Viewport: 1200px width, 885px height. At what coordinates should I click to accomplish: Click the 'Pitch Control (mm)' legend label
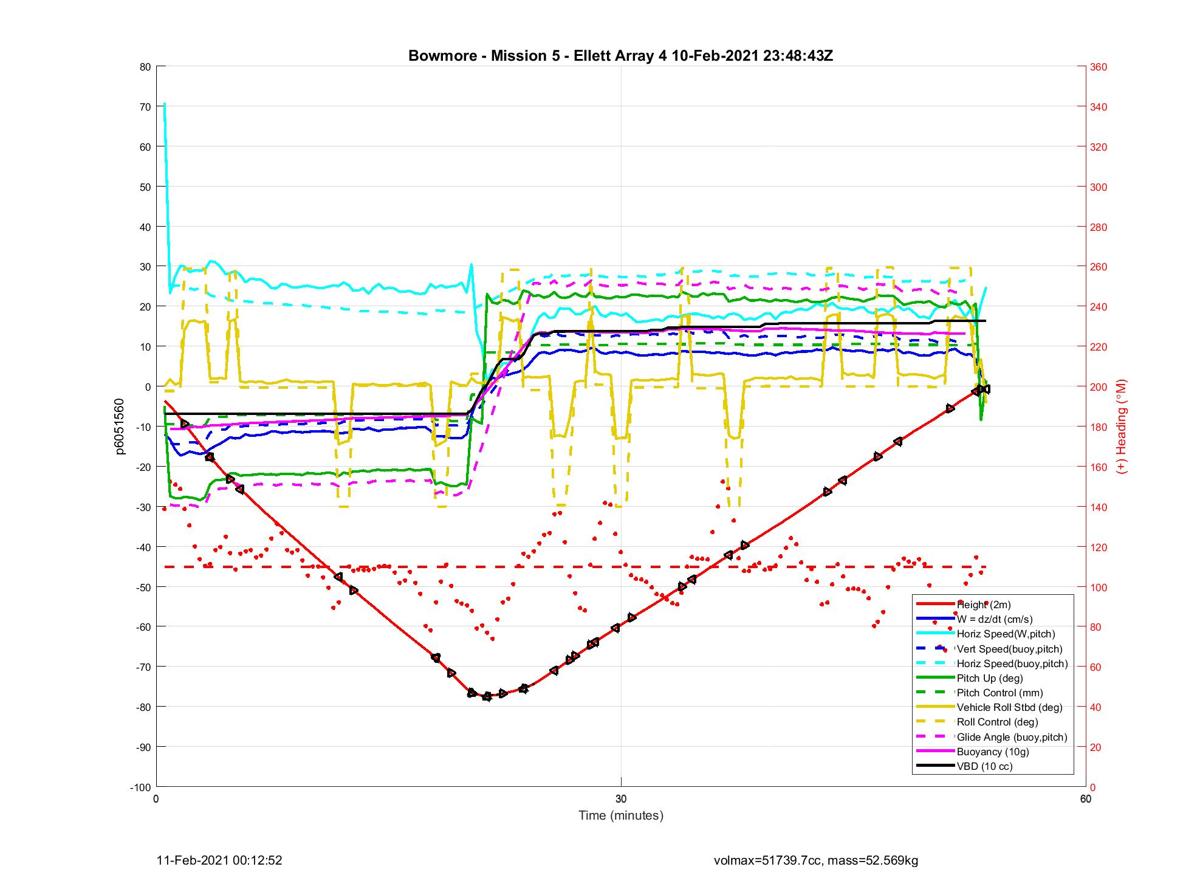click(x=1000, y=693)
